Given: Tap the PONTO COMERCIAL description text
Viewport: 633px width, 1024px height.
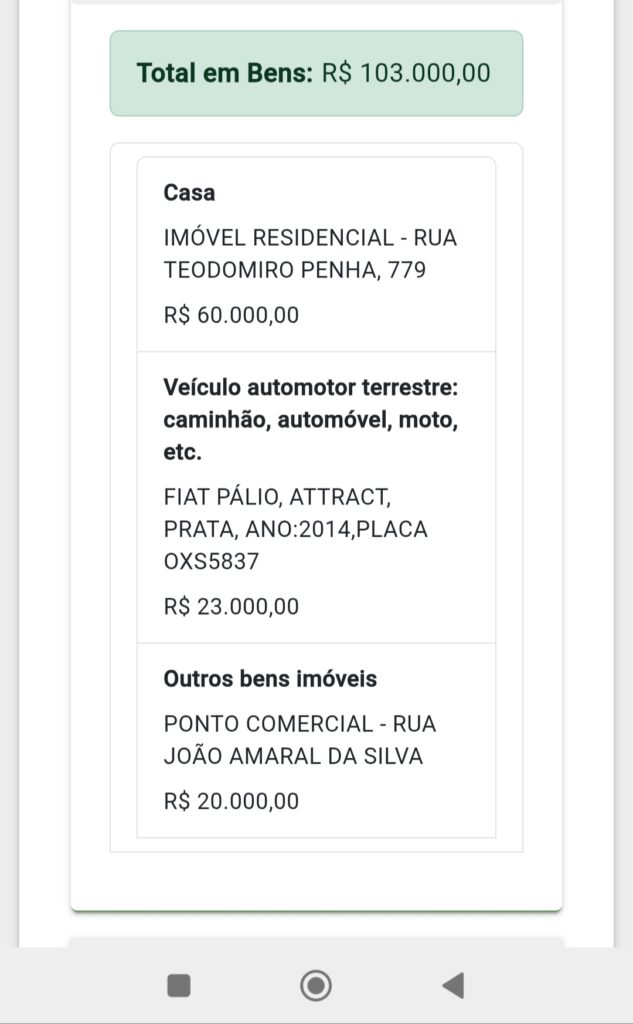Looking at the screenshot, I should (x=300, y=724).
